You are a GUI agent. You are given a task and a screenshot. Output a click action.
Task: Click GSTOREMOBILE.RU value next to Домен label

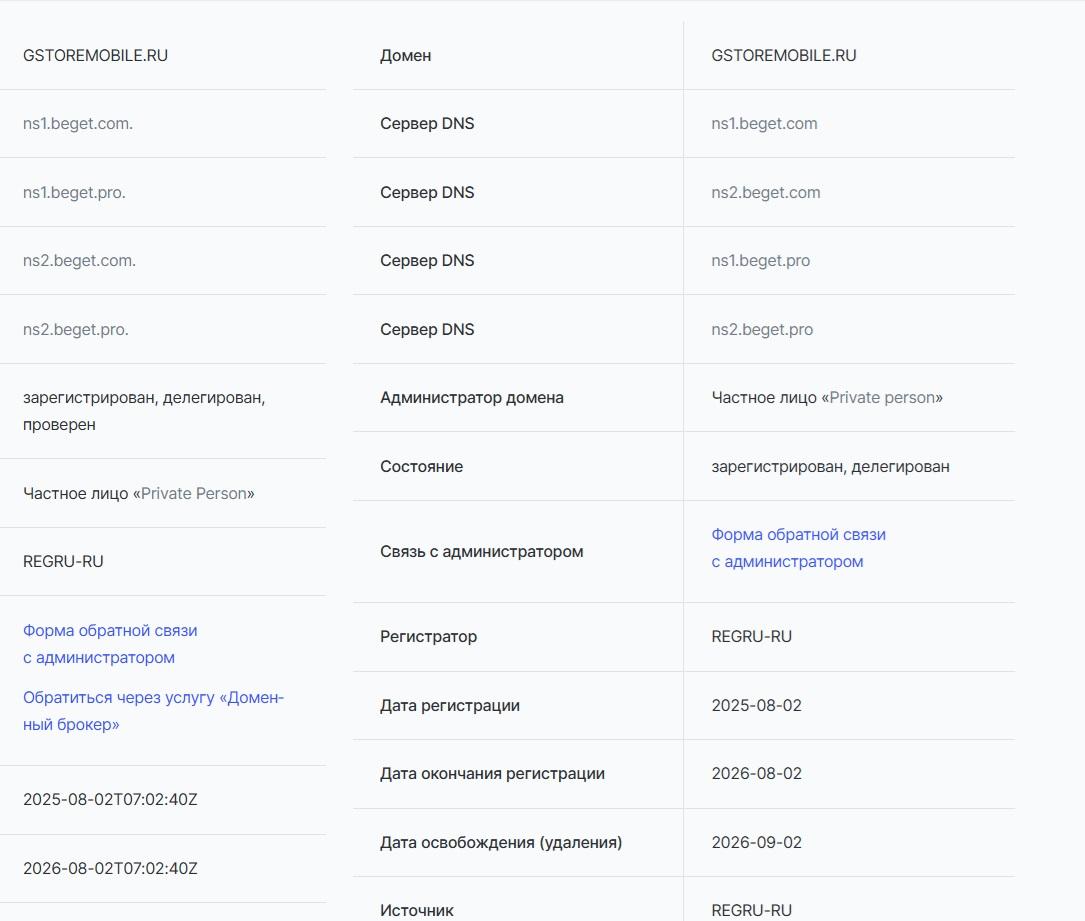coord(784,56)
